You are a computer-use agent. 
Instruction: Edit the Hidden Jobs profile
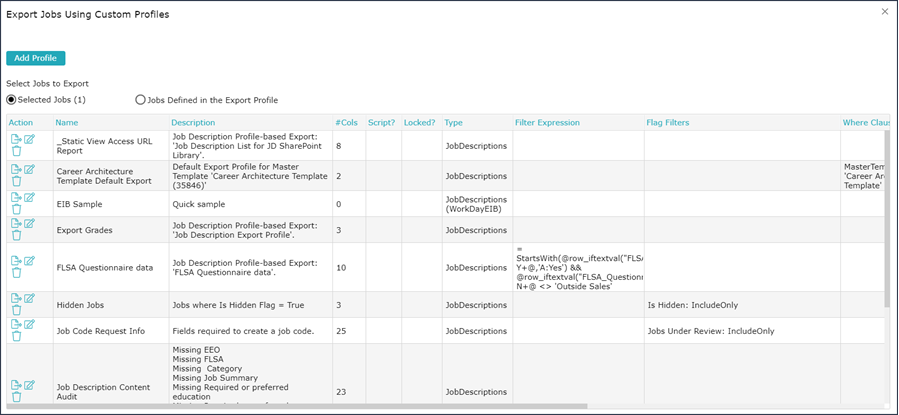[x=29, y=298]
